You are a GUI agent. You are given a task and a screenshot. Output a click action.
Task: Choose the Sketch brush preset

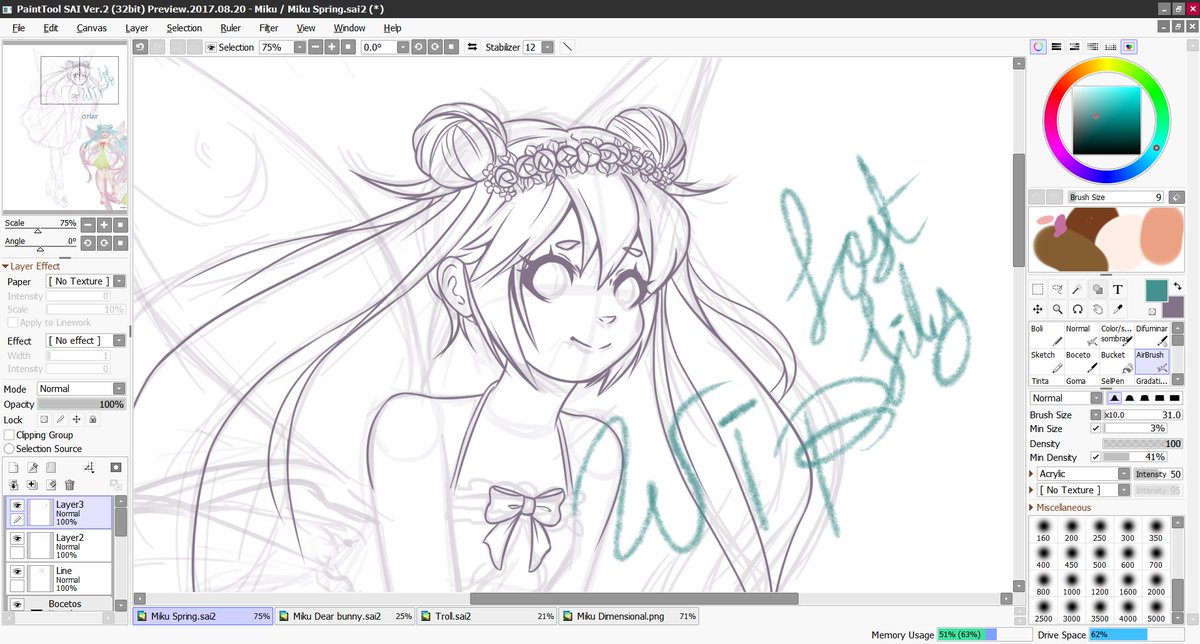(x=1046, y=361)
